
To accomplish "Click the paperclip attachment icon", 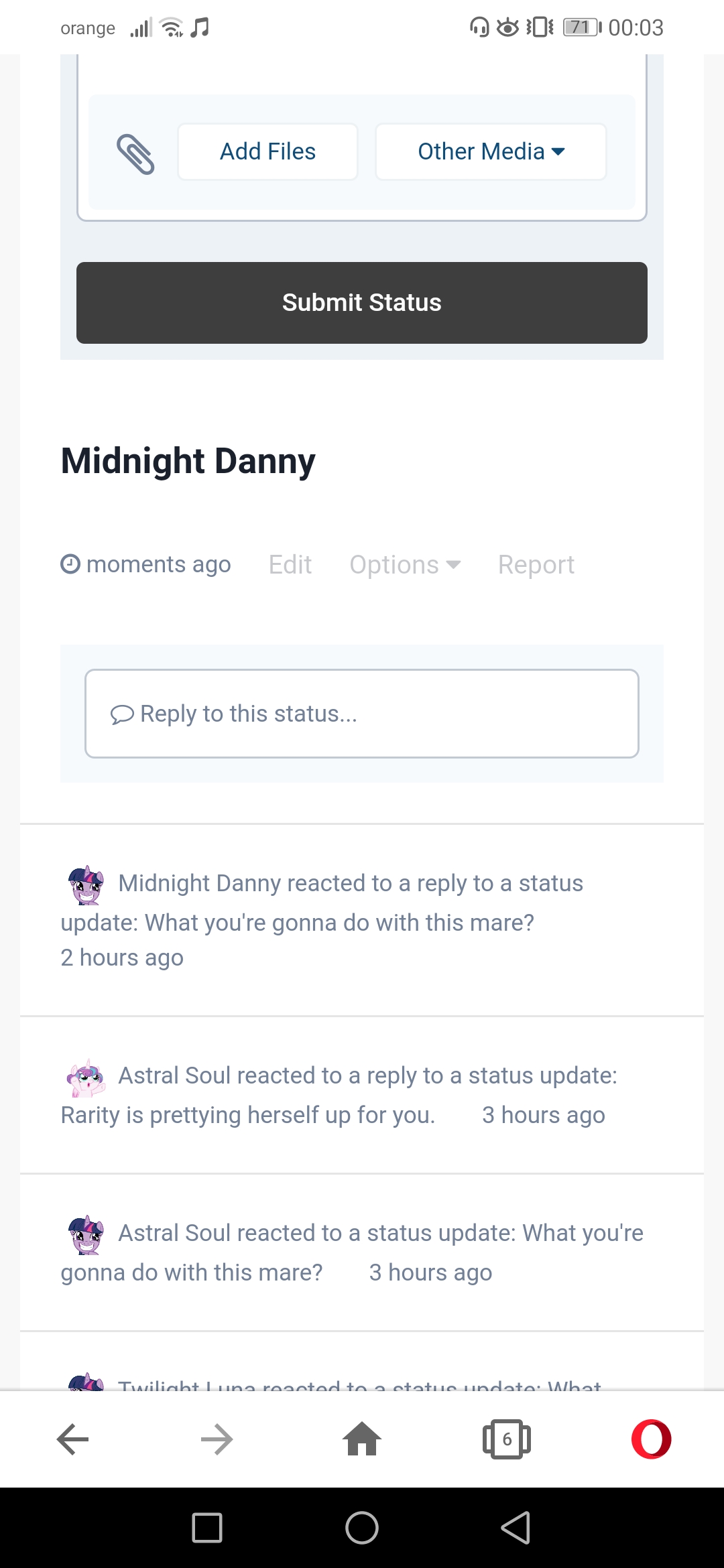I will 135,153.
